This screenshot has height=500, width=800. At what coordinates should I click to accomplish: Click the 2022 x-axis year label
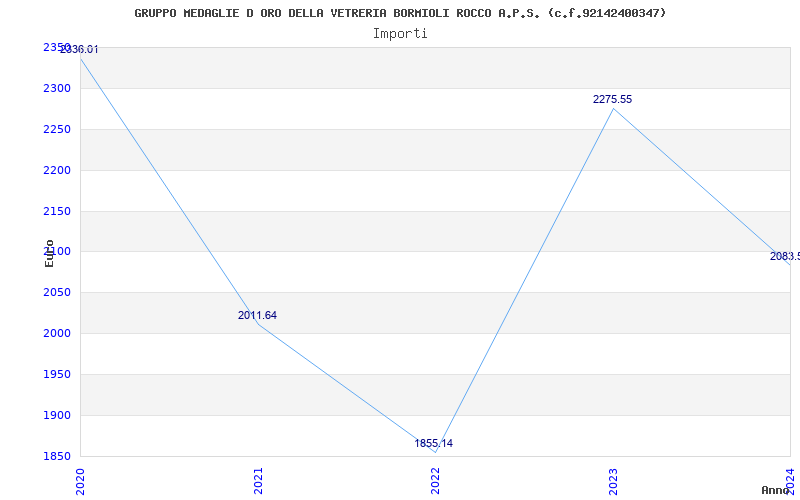[435, 481]
